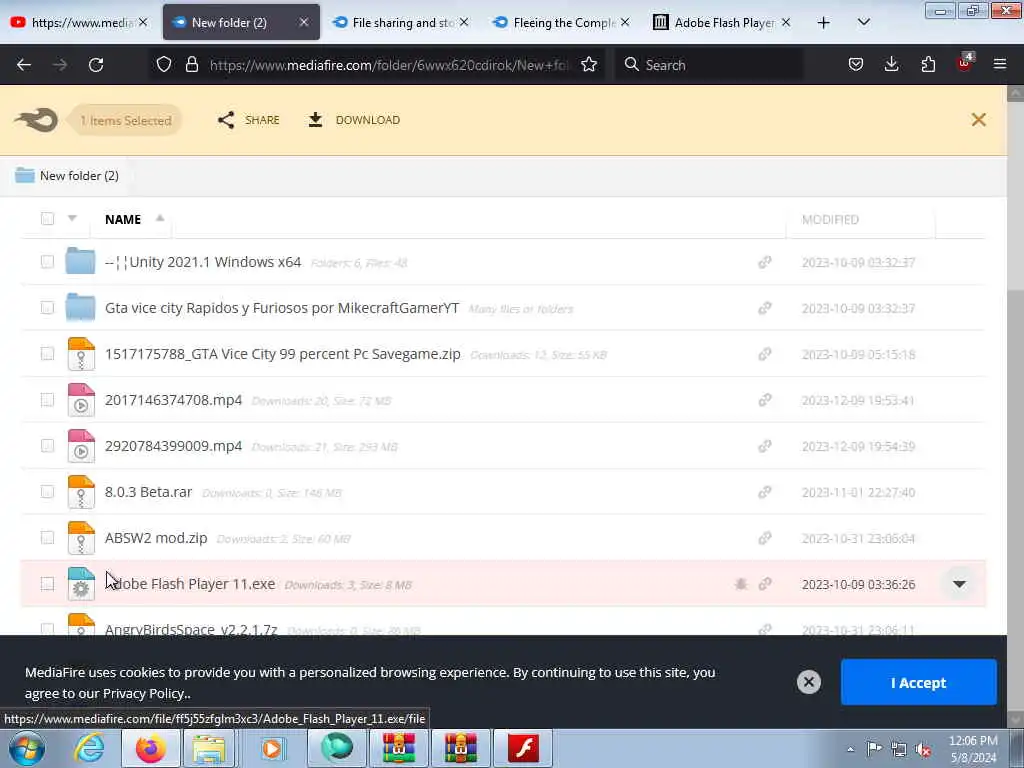Click the Download selected items button
Viewport: 1024px width, 768px height.
[354, 120]
